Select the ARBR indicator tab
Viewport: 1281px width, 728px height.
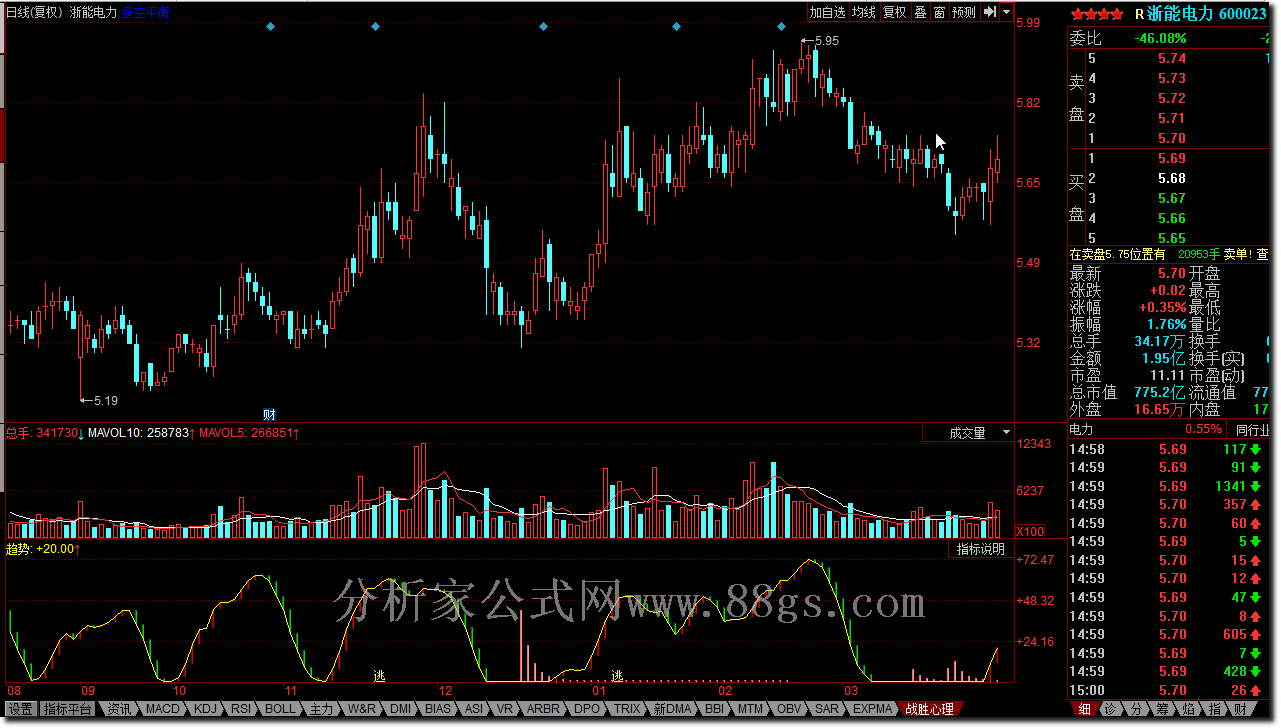tap(543, 709)
